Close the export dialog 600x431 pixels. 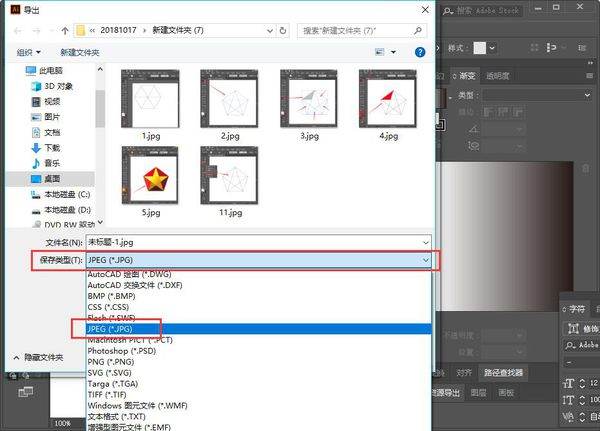(425, 10)
